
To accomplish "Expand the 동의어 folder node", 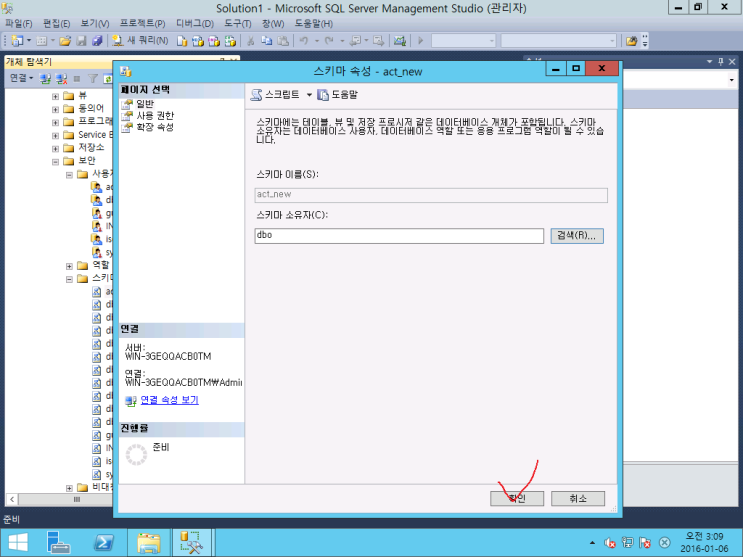I will (55, 110).
